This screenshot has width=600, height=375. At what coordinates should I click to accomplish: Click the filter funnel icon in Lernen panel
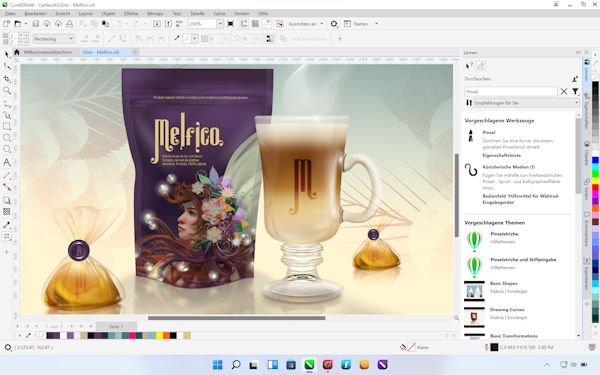pyautogui.click(x=575, y=91)
